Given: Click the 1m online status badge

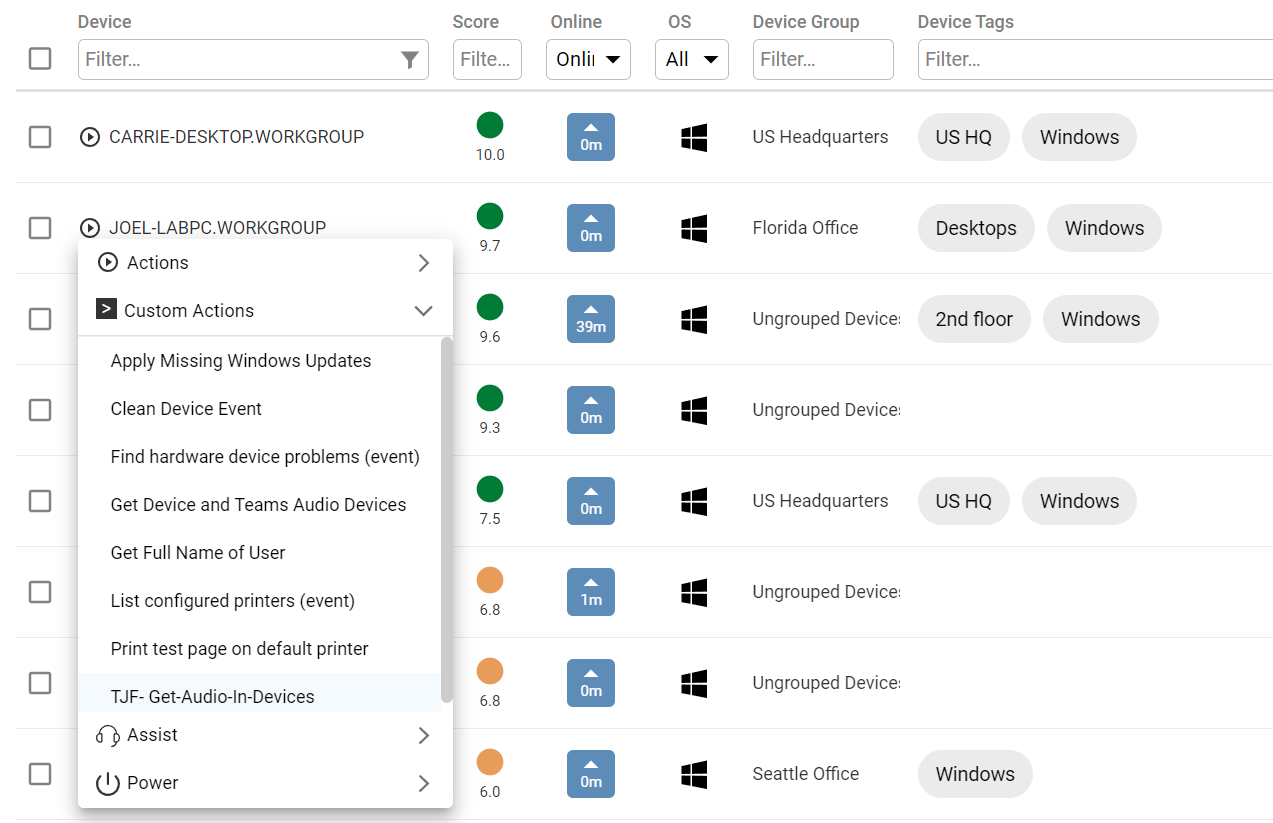Looking at the screenshot, I should pyautogui.click(x=591, y=592).
